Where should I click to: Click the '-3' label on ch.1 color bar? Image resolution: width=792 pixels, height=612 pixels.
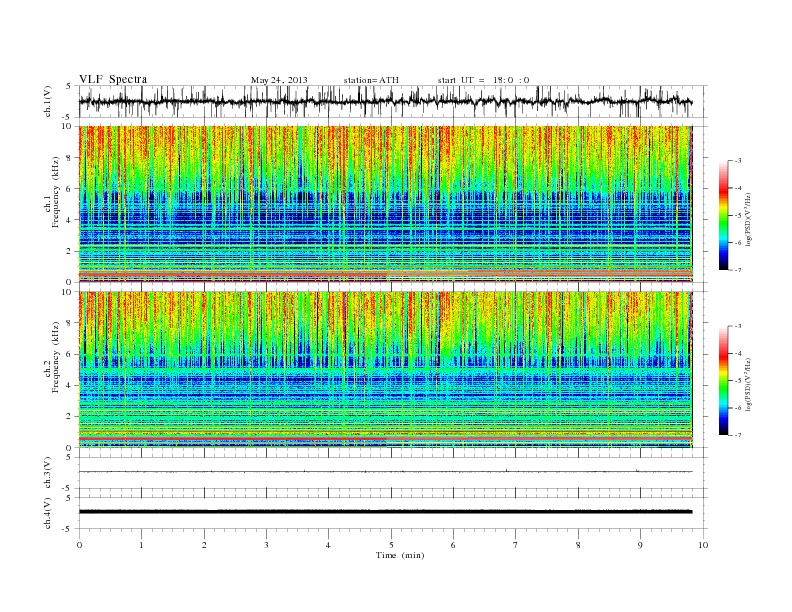(737, 161)
